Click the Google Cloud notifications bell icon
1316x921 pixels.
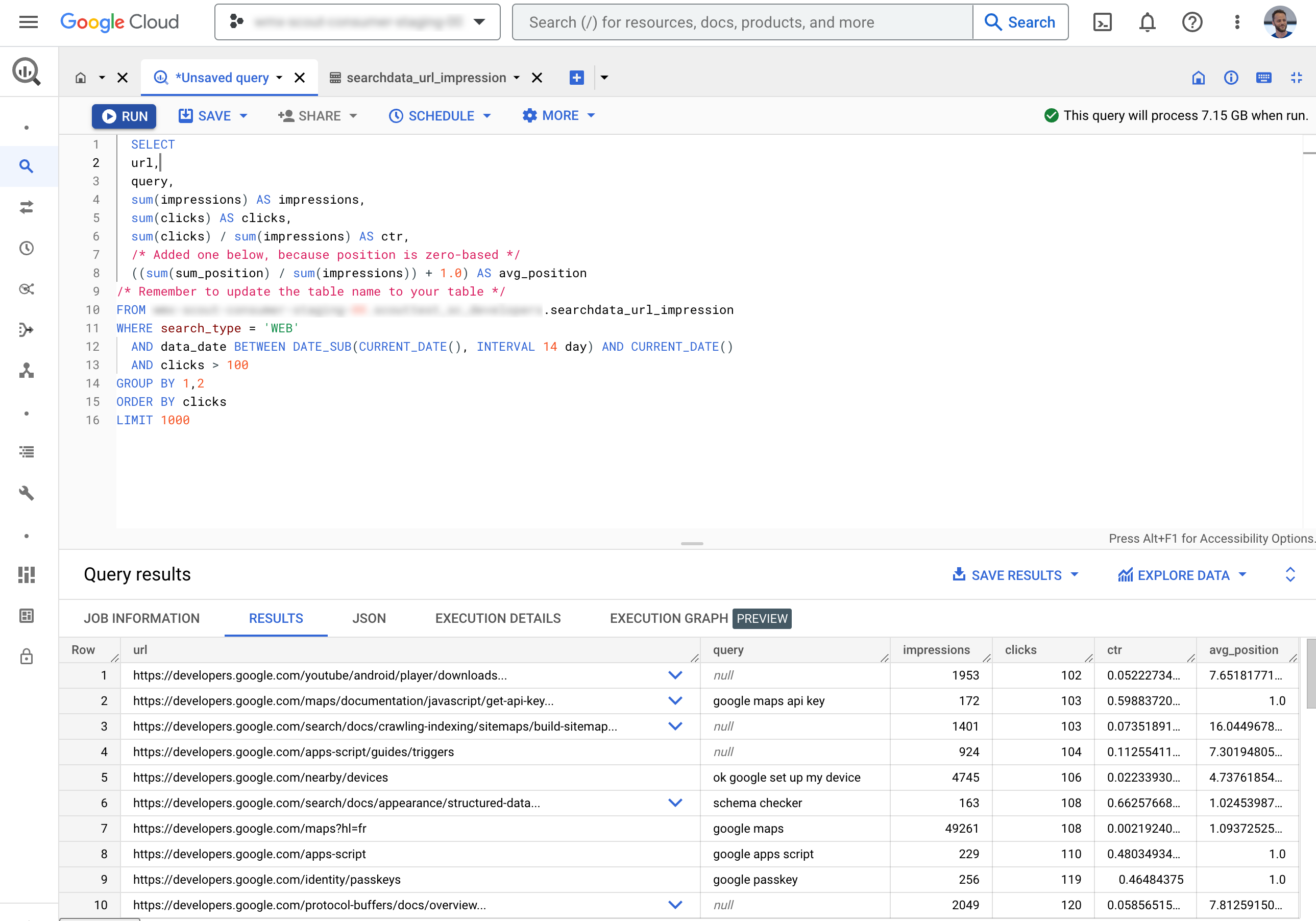coord(1149,22)
